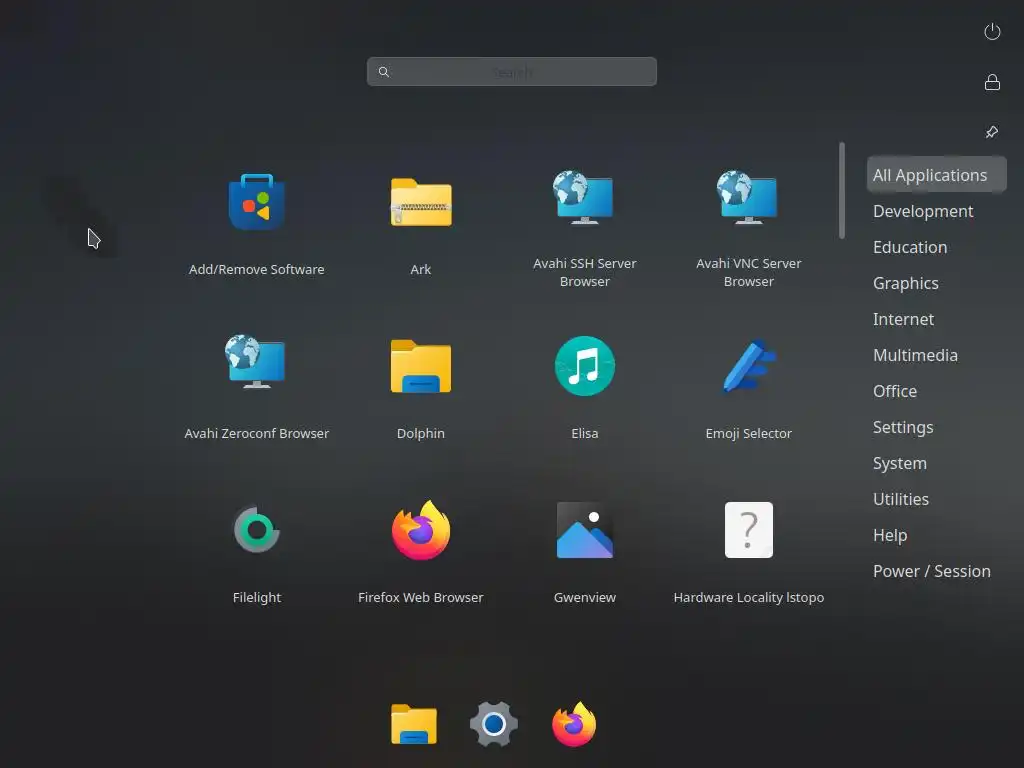The image size is (1024, 768).
Task: Select the Internet category
Action: tap(903, 319)
